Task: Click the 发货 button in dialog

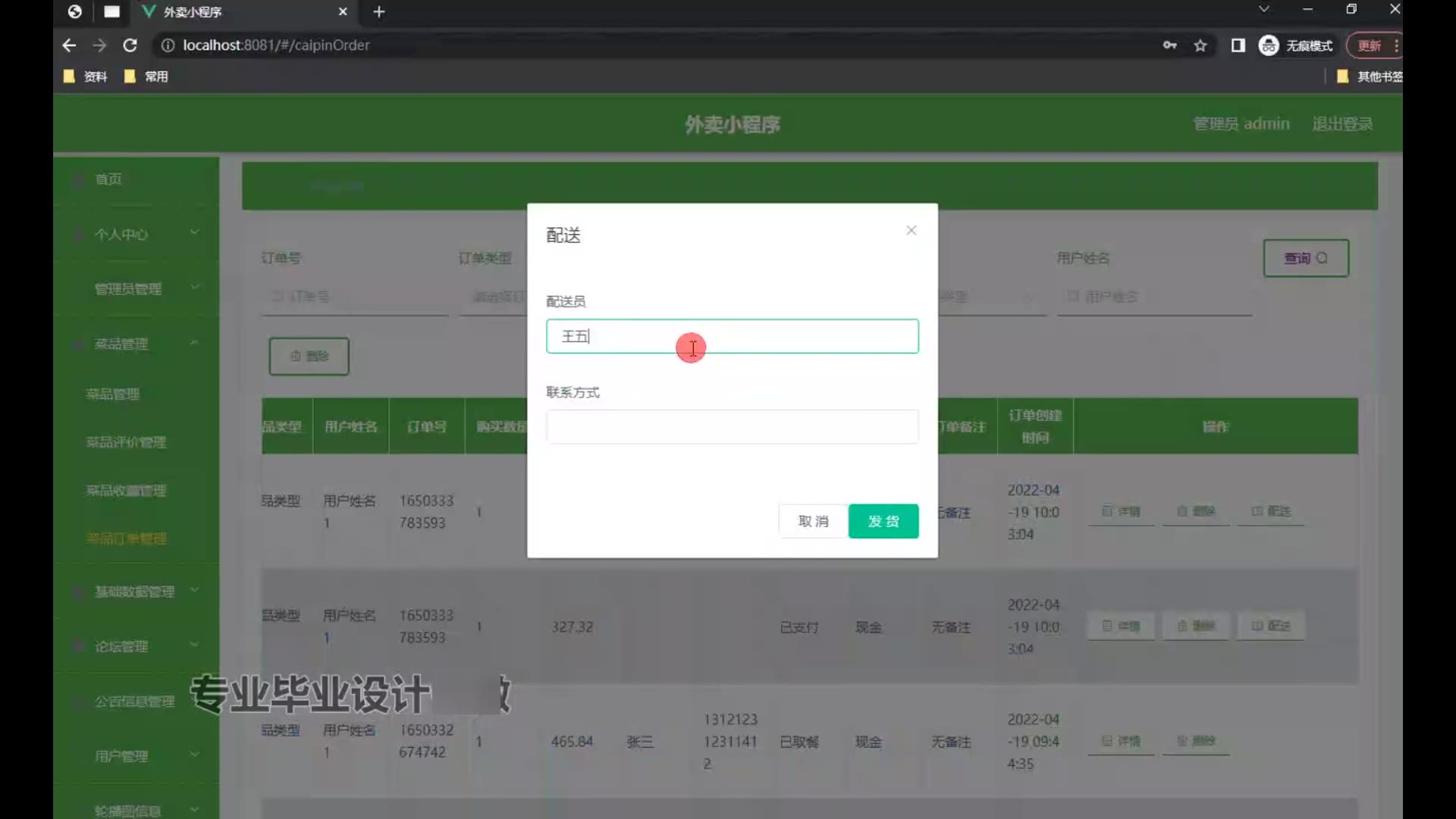Action: click(x=883, y=522)
